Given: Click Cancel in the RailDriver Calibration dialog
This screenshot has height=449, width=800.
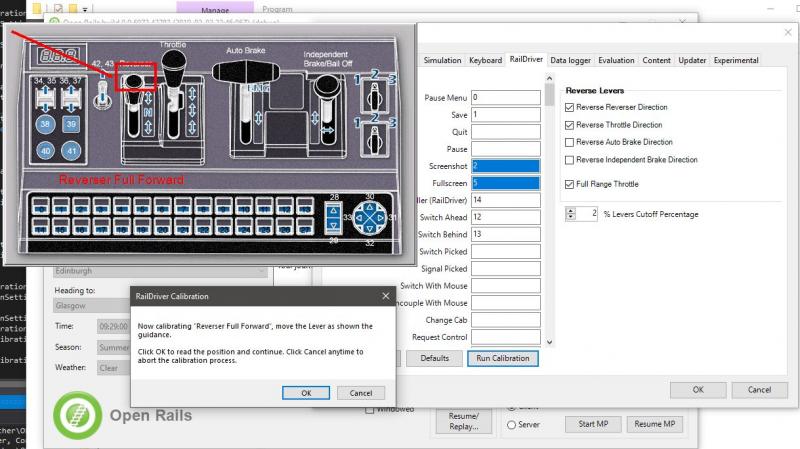Looking at the screenshot, I should (x=361, y=393).
